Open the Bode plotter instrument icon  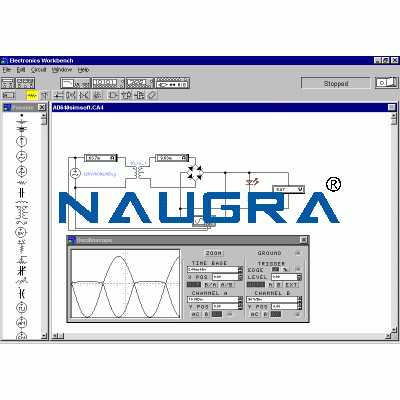[75, 83]
